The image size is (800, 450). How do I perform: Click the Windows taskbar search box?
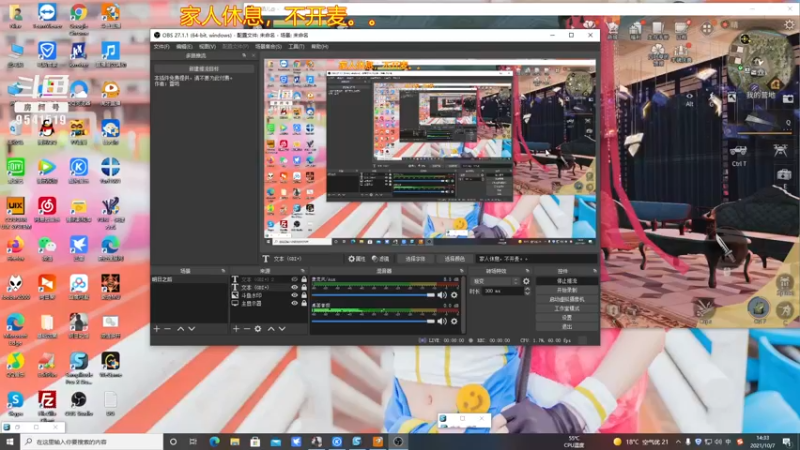coord(92,441)
